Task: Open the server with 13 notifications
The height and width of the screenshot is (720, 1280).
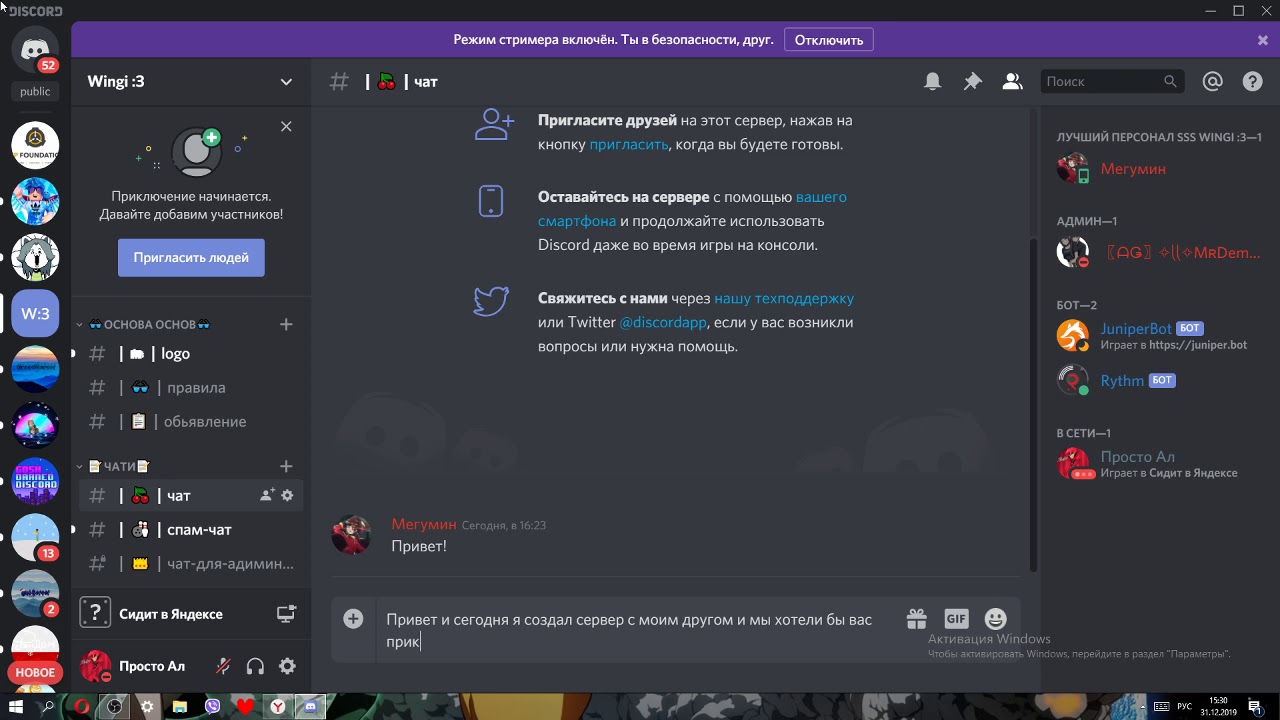Action: [35, 537]
